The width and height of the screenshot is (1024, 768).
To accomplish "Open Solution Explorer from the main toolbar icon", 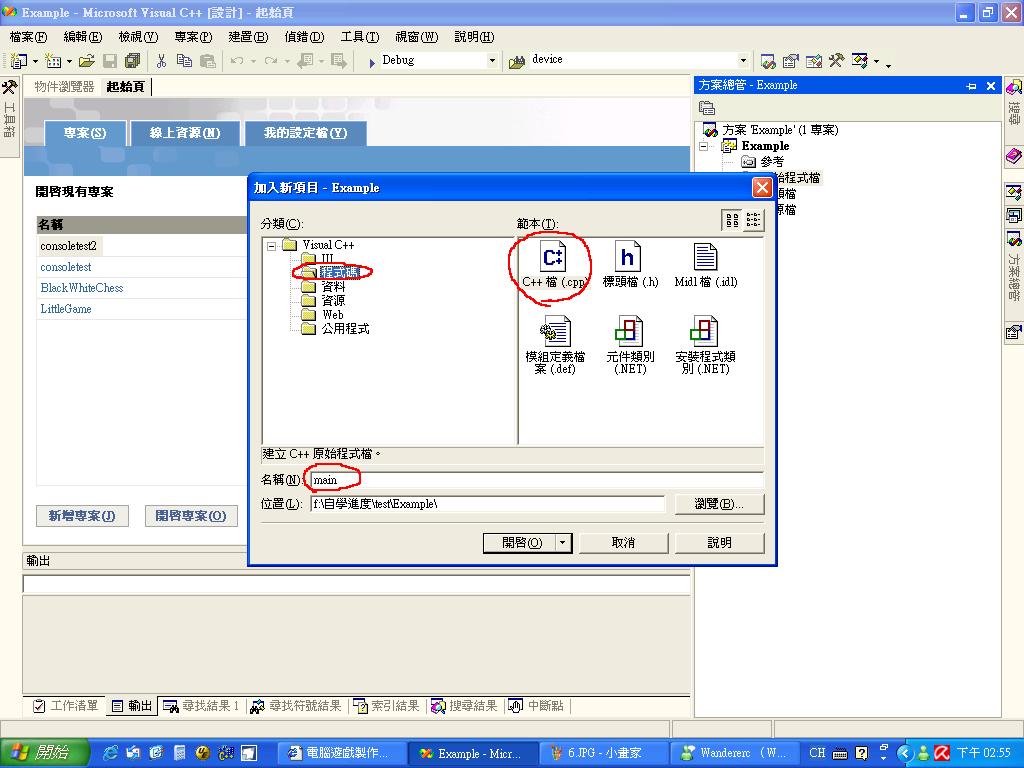I will [x=768, y=61].
